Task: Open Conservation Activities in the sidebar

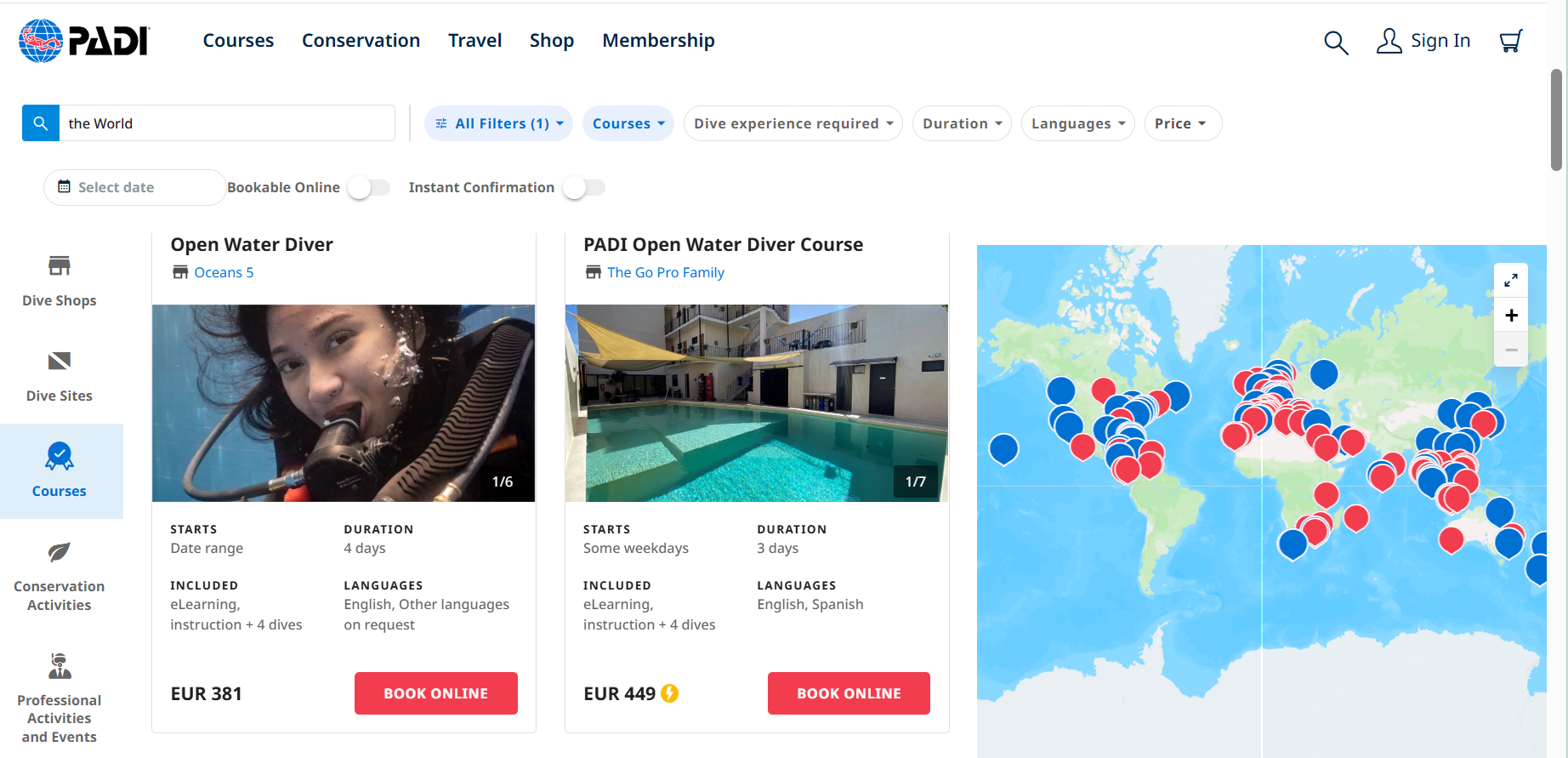Action: pos(60,578)
